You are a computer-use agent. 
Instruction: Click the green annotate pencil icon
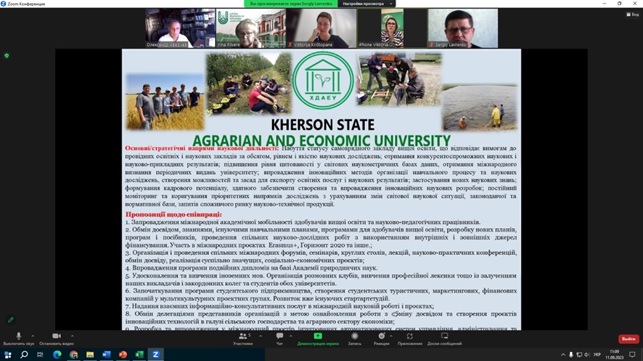11,319
